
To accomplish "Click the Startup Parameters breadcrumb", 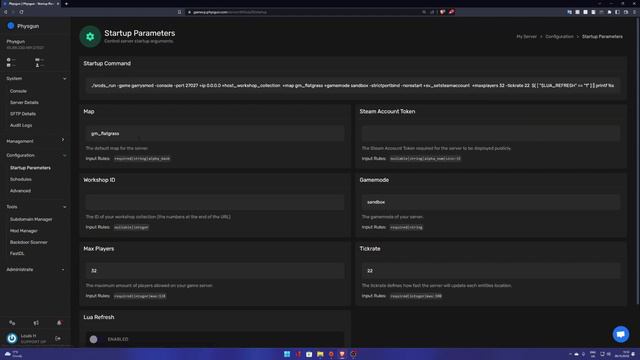I will tap(602, 37).
